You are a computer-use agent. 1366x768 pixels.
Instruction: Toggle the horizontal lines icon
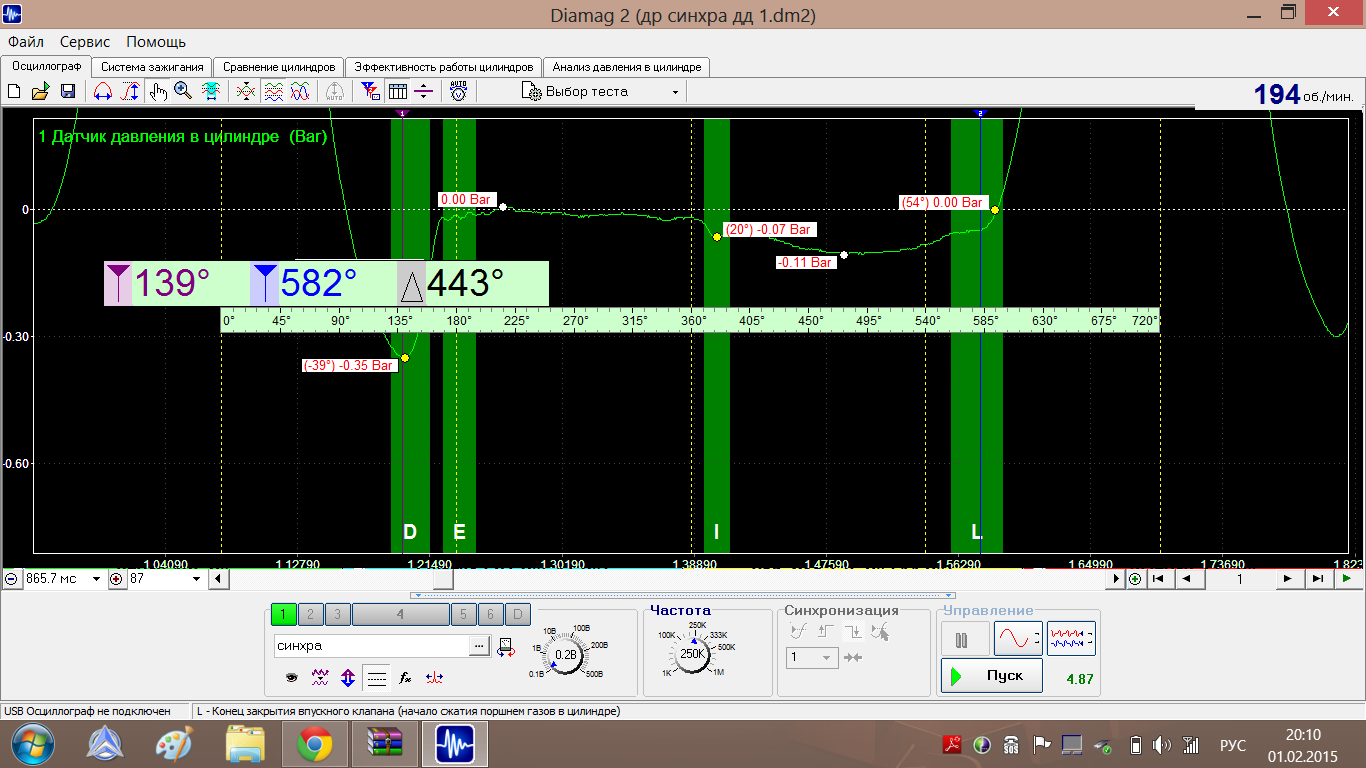[x=376, y=677]
